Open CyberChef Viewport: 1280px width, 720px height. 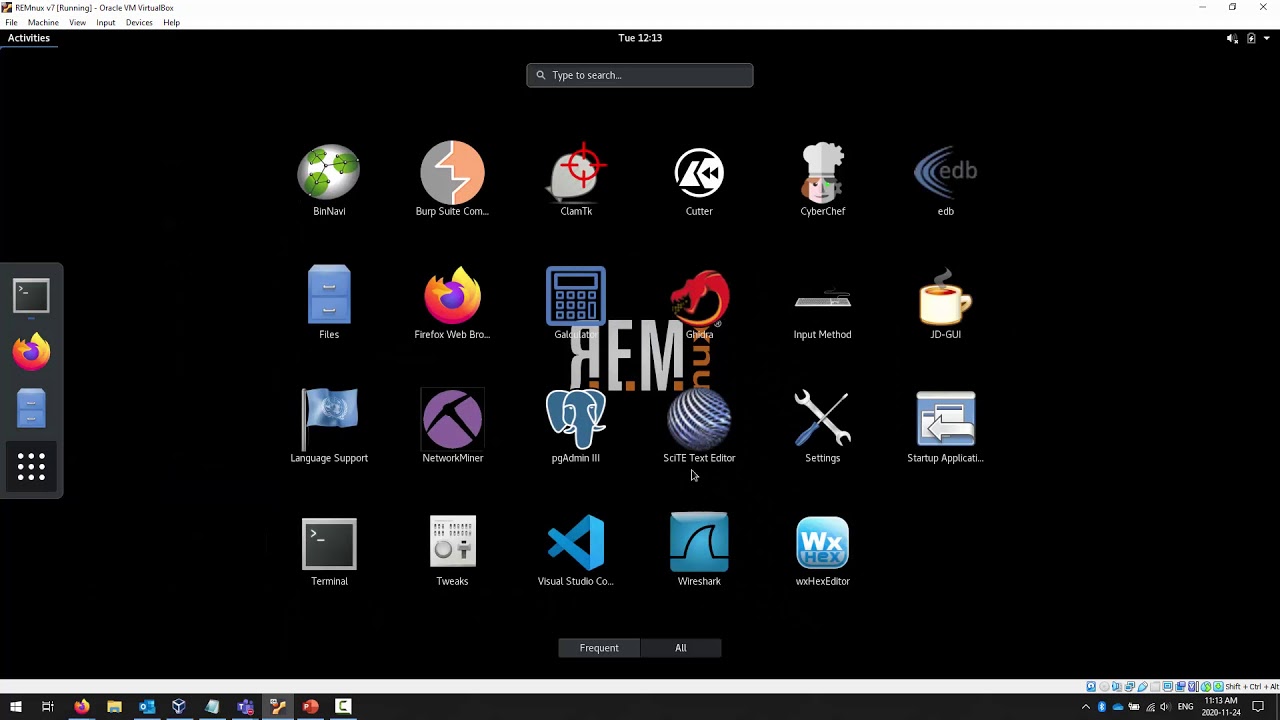point(822,180)
